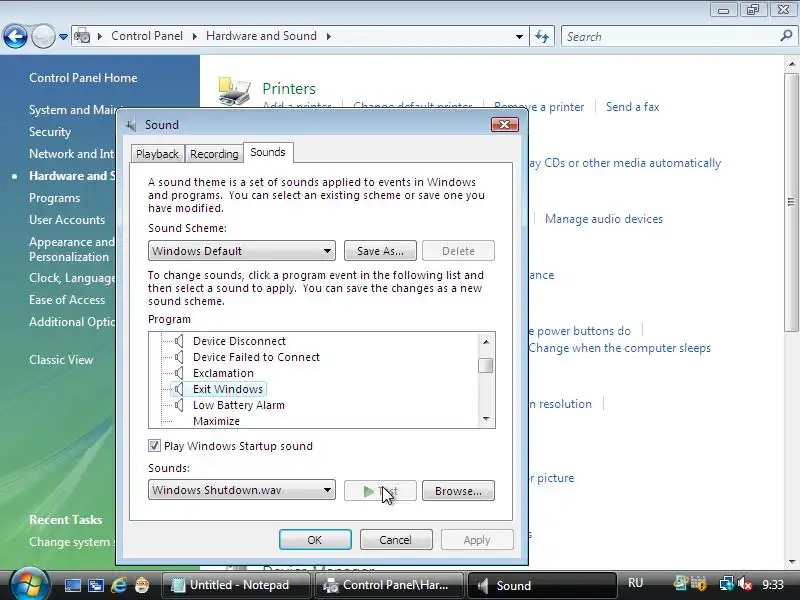Select Device Failed to Connect event
Image resolution: width=800 pixels, height=600 pixels.
(x=256, y=357)
